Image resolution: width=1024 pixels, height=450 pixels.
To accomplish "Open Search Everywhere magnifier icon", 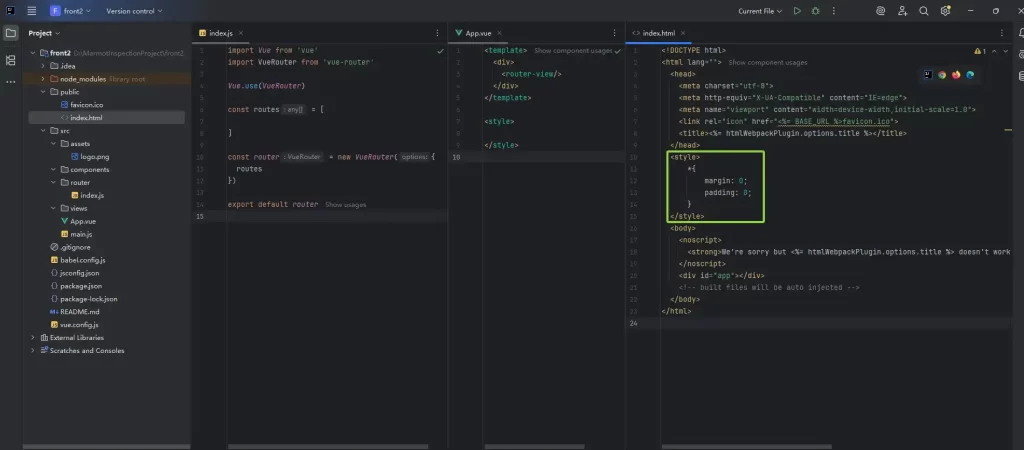I will click(x=924, y=11).
